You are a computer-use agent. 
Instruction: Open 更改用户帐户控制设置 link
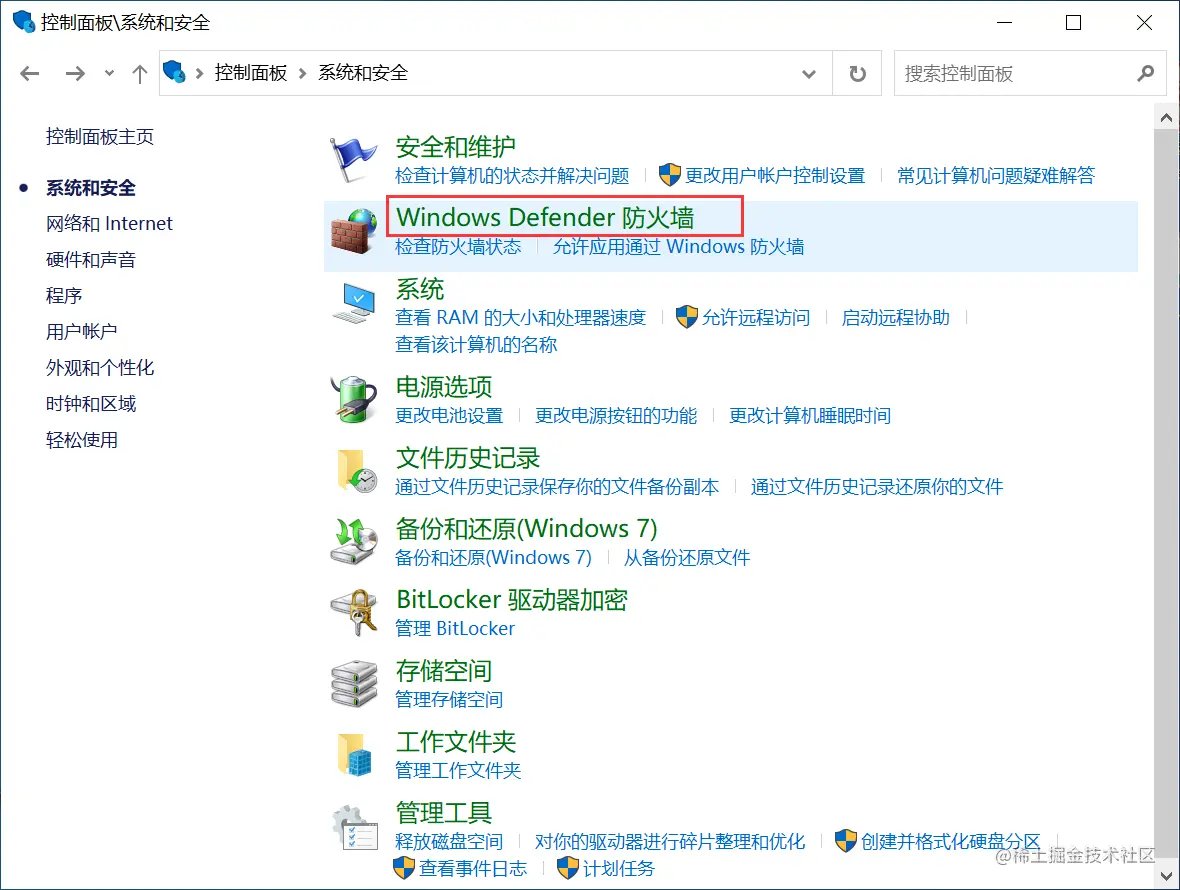(775, 176)
